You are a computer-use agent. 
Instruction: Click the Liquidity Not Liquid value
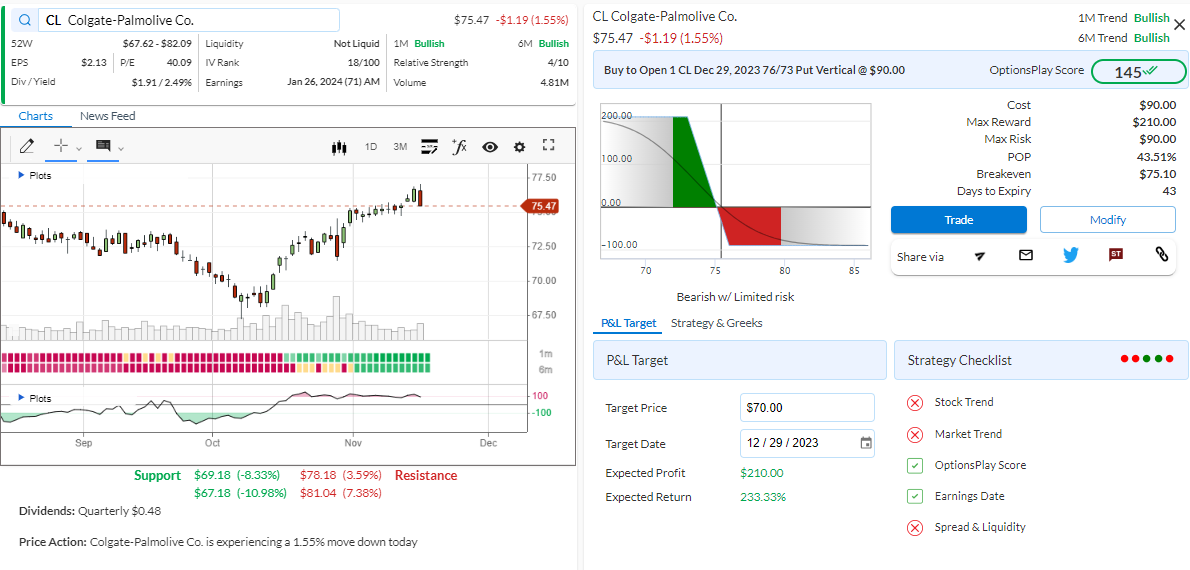pyautogui.click(x=357, y=43)
